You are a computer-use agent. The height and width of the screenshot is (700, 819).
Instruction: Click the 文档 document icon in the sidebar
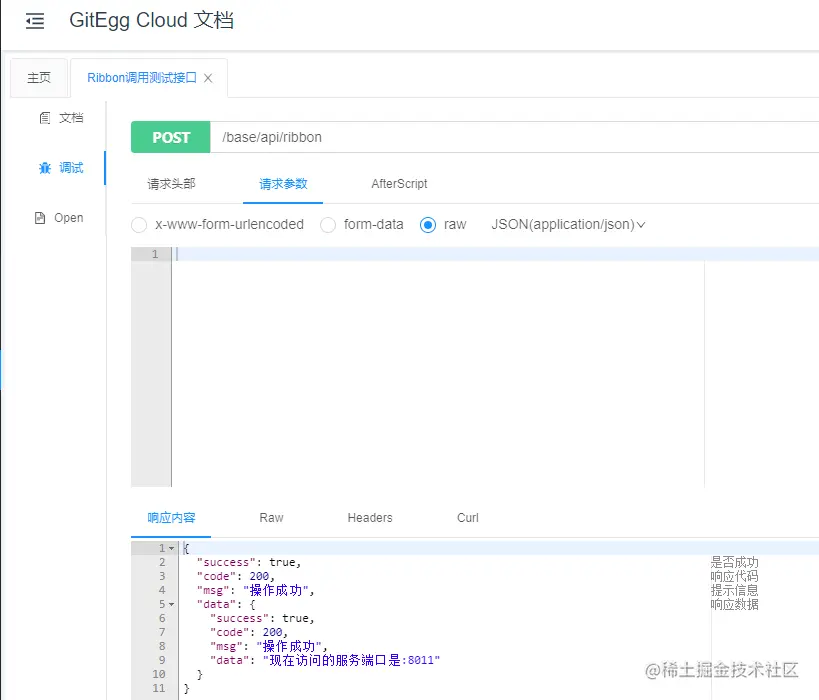[45, 118]
